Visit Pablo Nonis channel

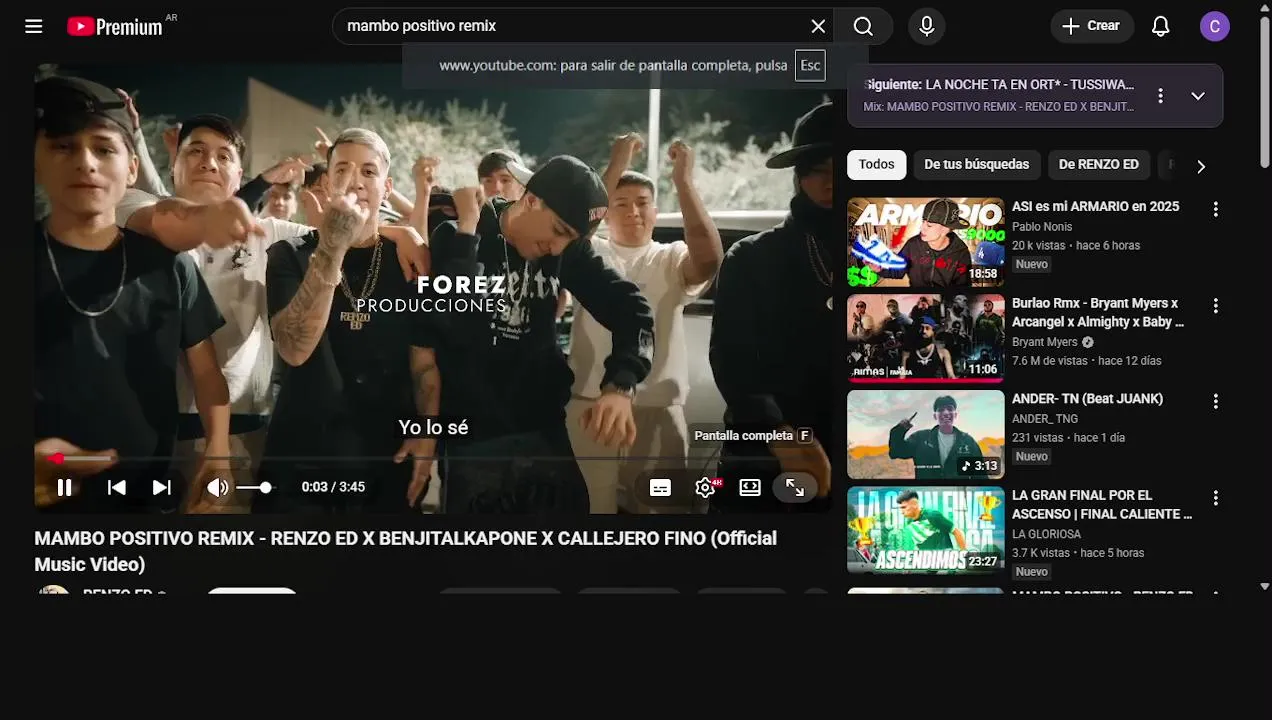coord(1042,227)
